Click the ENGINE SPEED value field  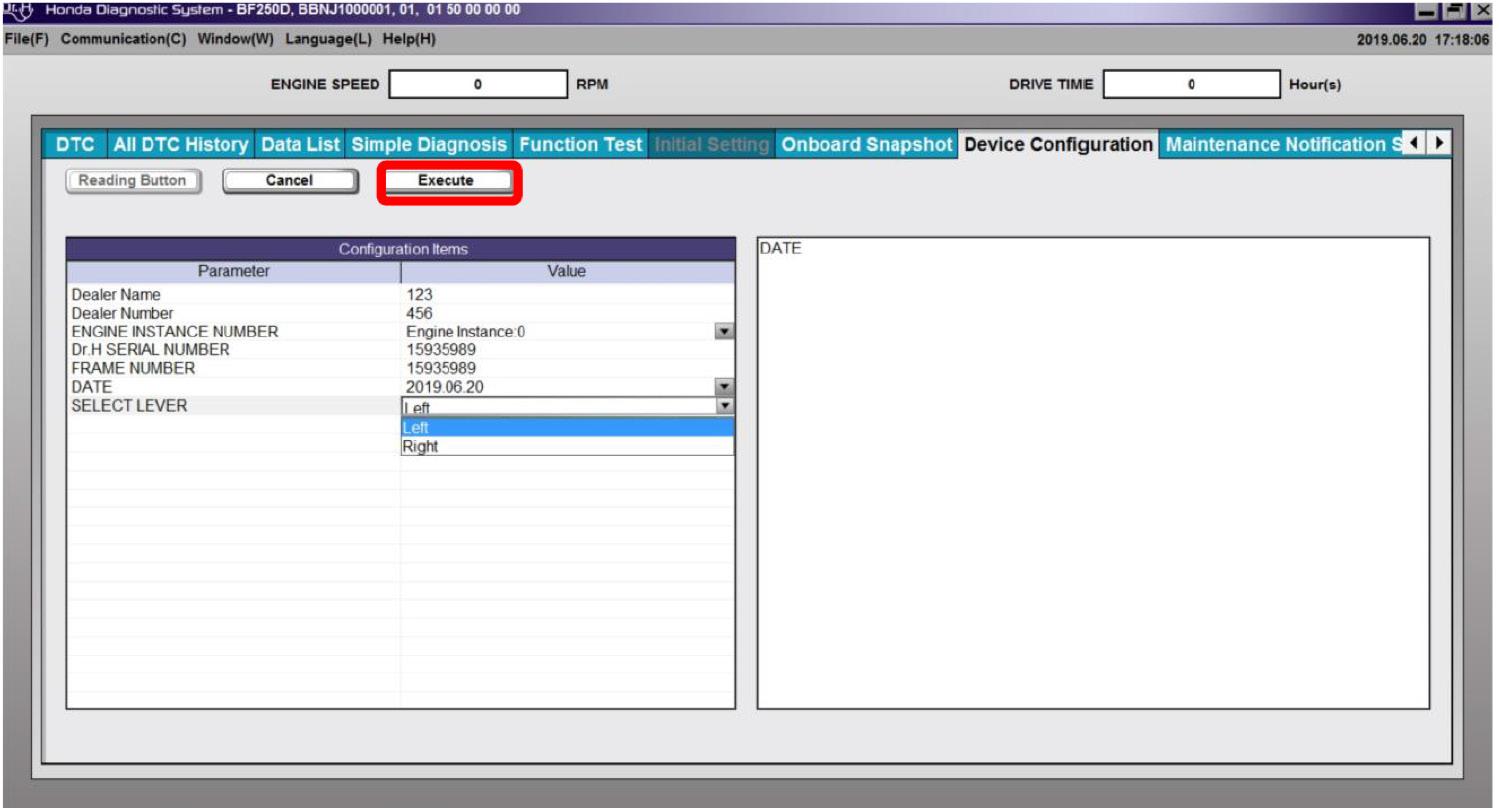478,85
